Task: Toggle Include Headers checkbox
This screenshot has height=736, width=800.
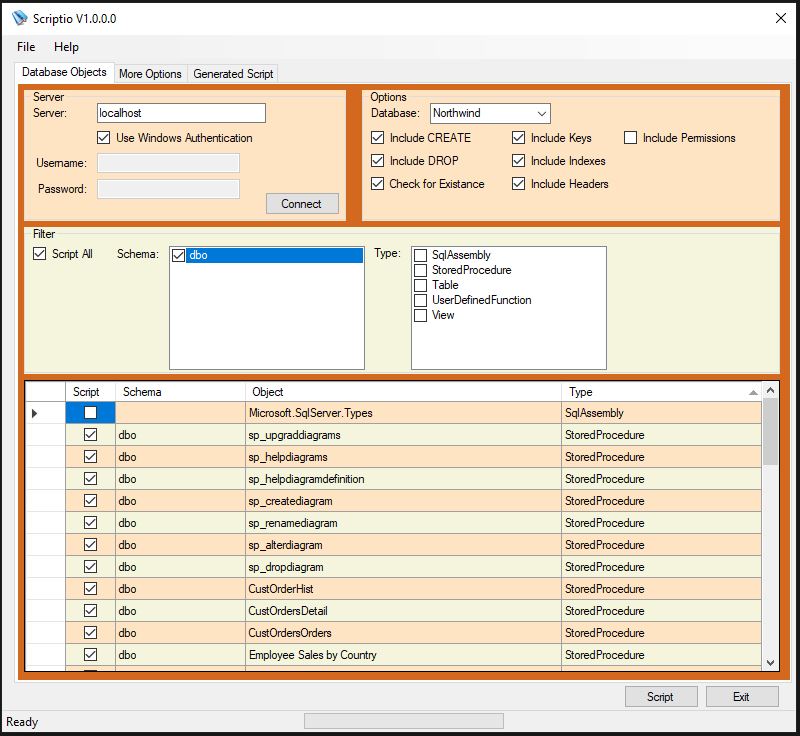Action: tap(518, 184)
